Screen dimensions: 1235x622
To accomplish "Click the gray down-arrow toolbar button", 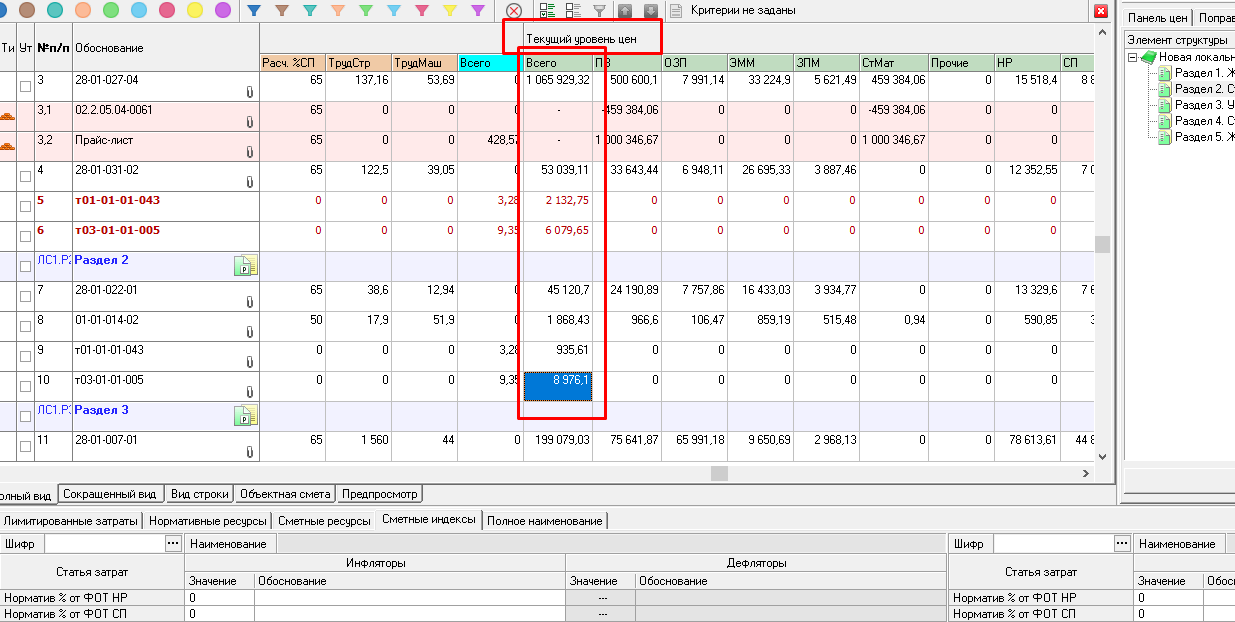I will [x=650, y=11].
